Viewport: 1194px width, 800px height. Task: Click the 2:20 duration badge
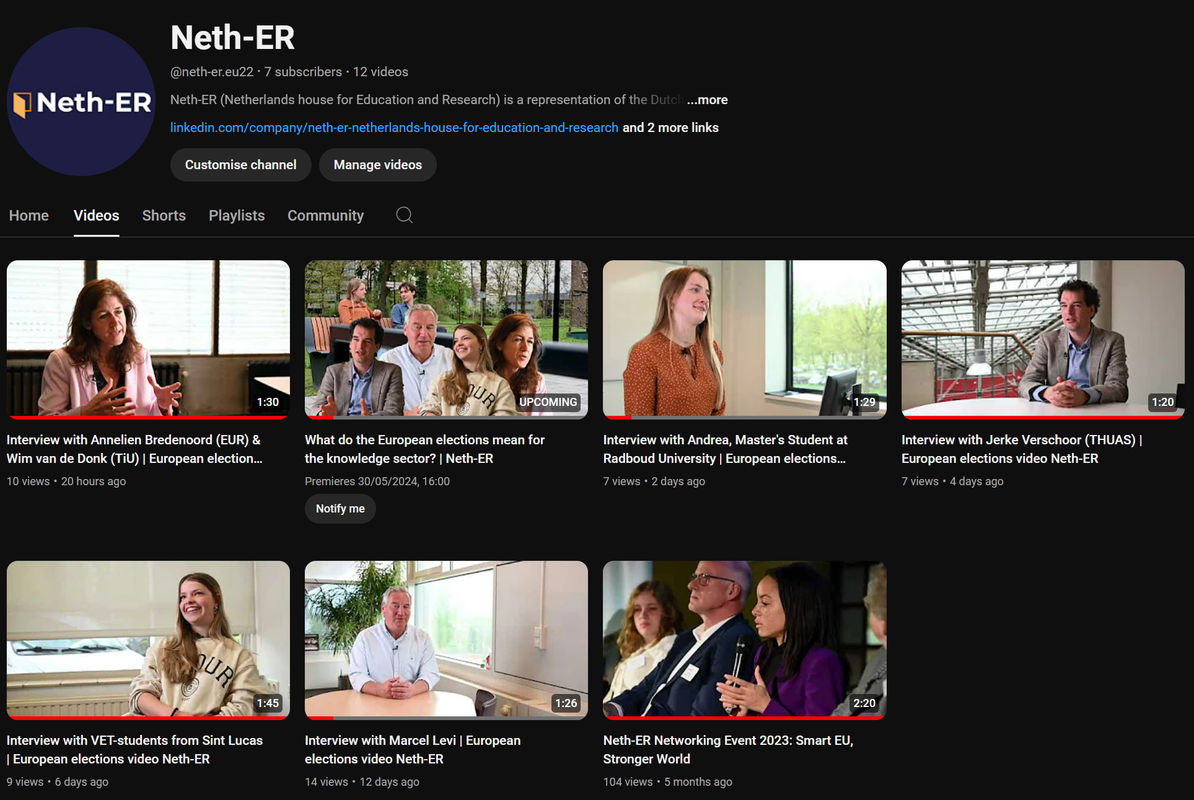click(864, 703)
